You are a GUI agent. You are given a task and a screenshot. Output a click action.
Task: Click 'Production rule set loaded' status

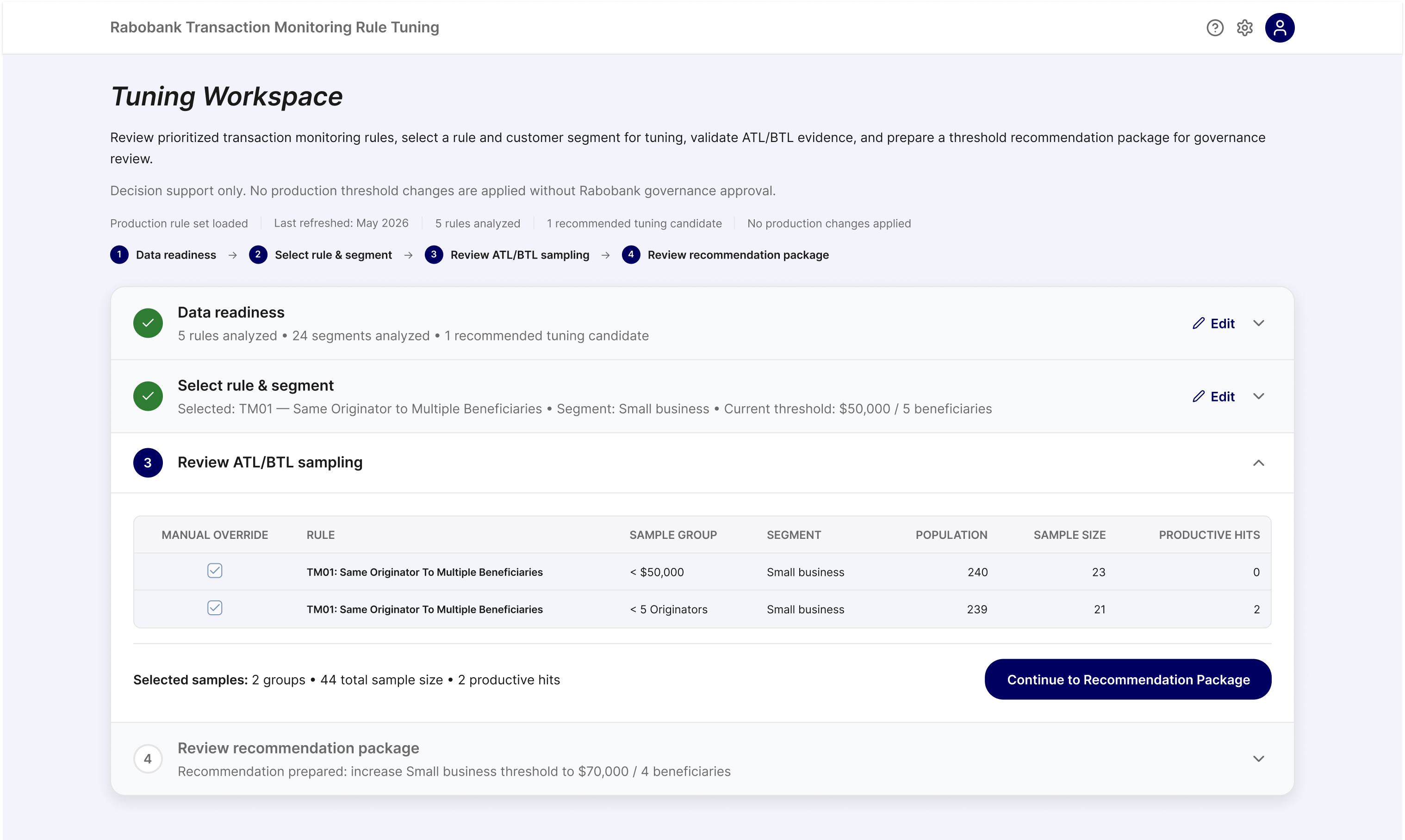point(179,223)
